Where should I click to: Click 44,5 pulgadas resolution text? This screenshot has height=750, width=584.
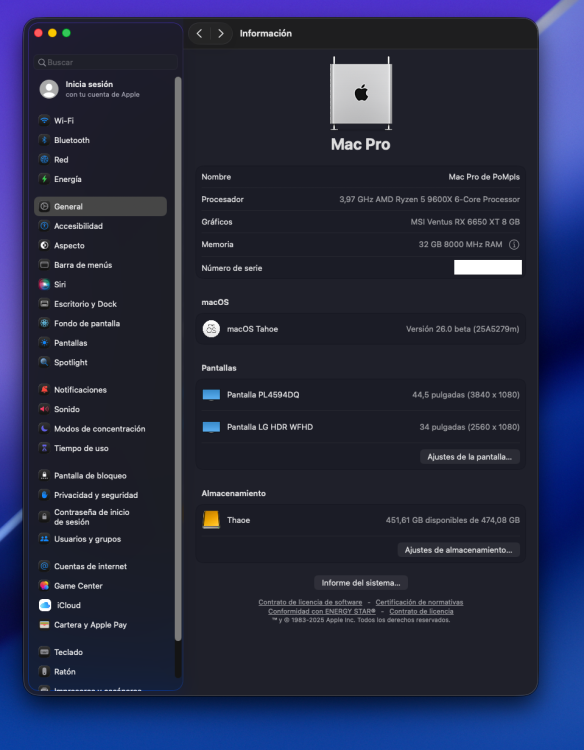tap(466, 395)
